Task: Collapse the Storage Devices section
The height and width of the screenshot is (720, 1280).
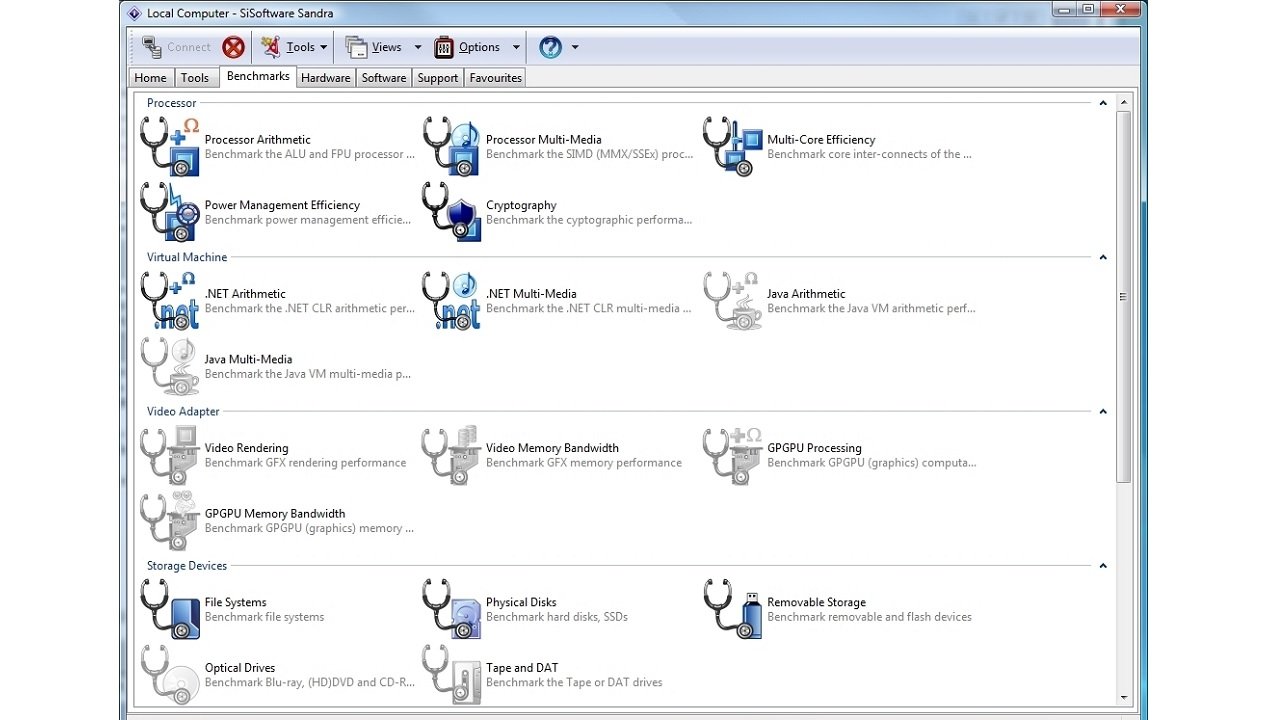Action: coord(1103,566)
